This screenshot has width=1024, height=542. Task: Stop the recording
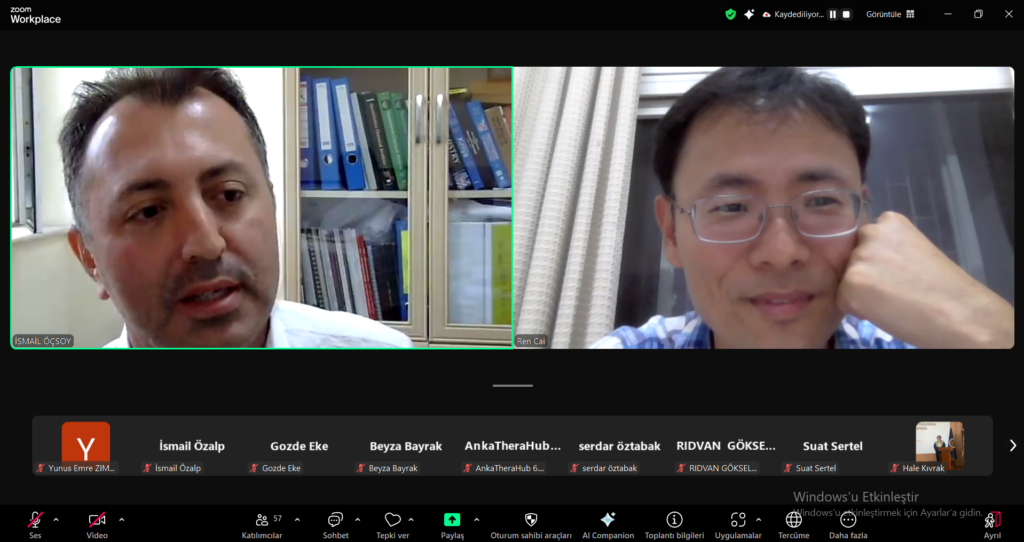(x=846, y=14)
